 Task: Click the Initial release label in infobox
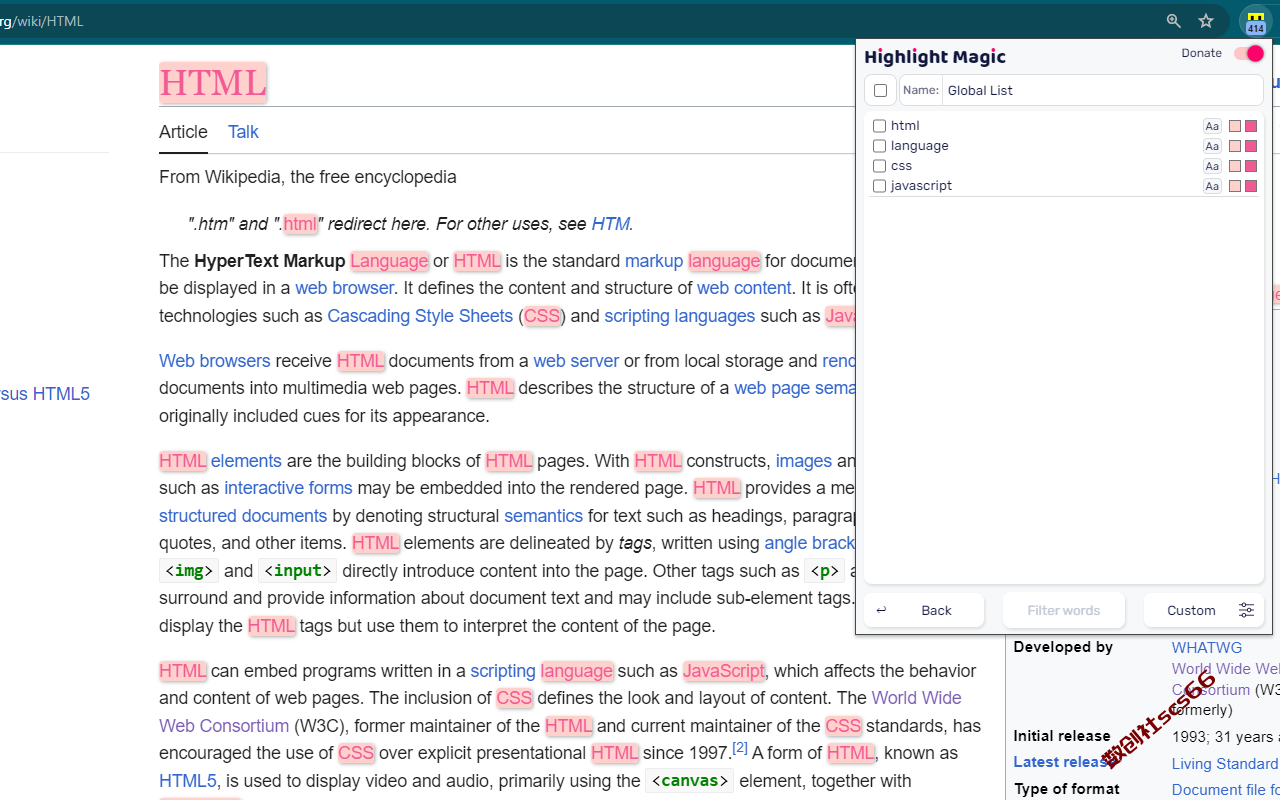[1062, 736]
